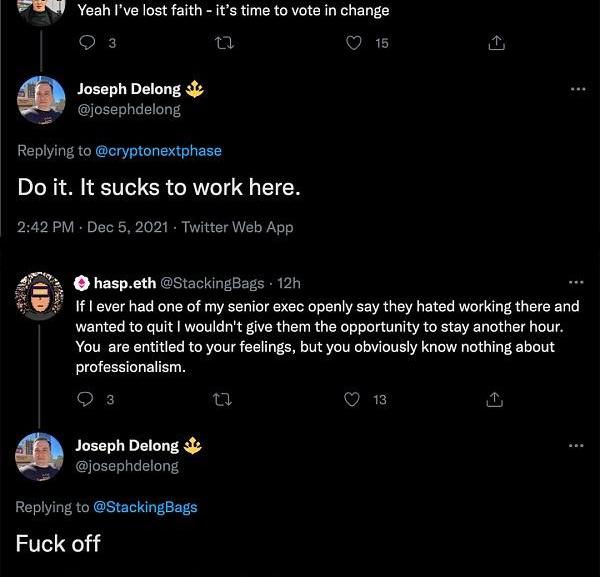Image resolution: width=600 pixels, height=577 pixels.
Task: Open more options menu for hasp.eth tweet
Action: (x=576, y=282)
